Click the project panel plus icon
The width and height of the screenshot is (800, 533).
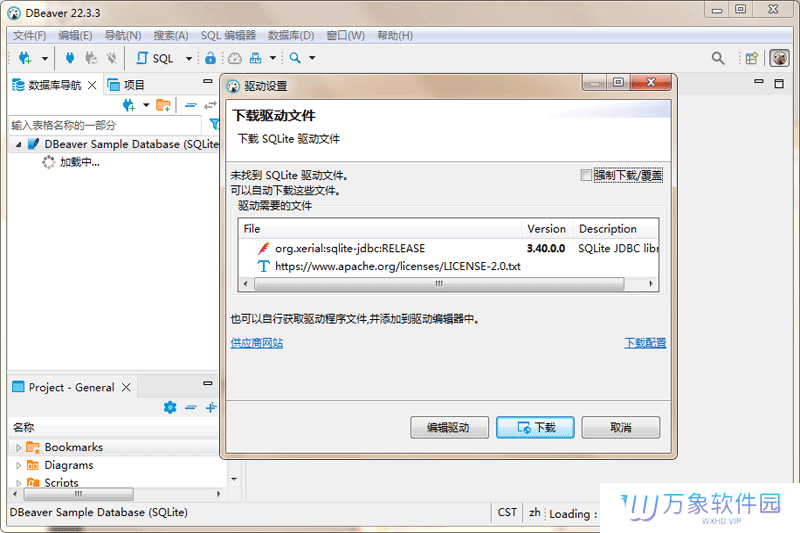click(211, 408)
